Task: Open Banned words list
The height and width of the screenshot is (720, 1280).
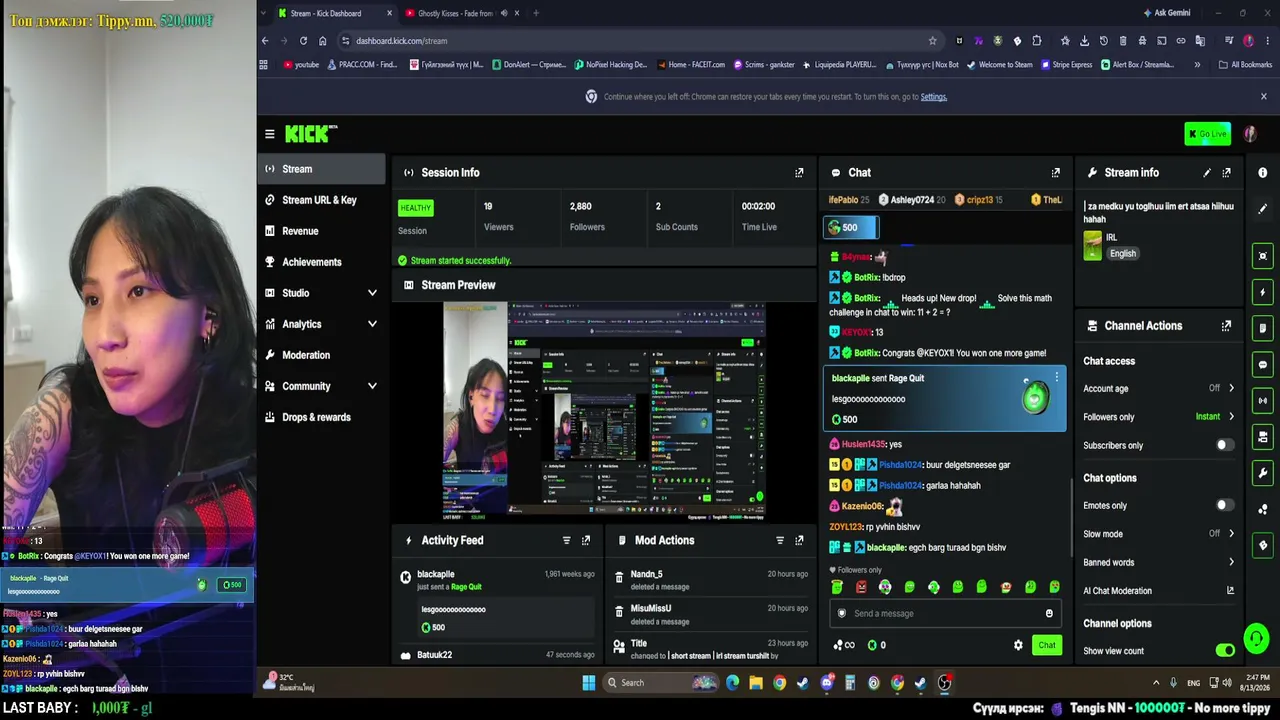Action: click(1159, 562)
